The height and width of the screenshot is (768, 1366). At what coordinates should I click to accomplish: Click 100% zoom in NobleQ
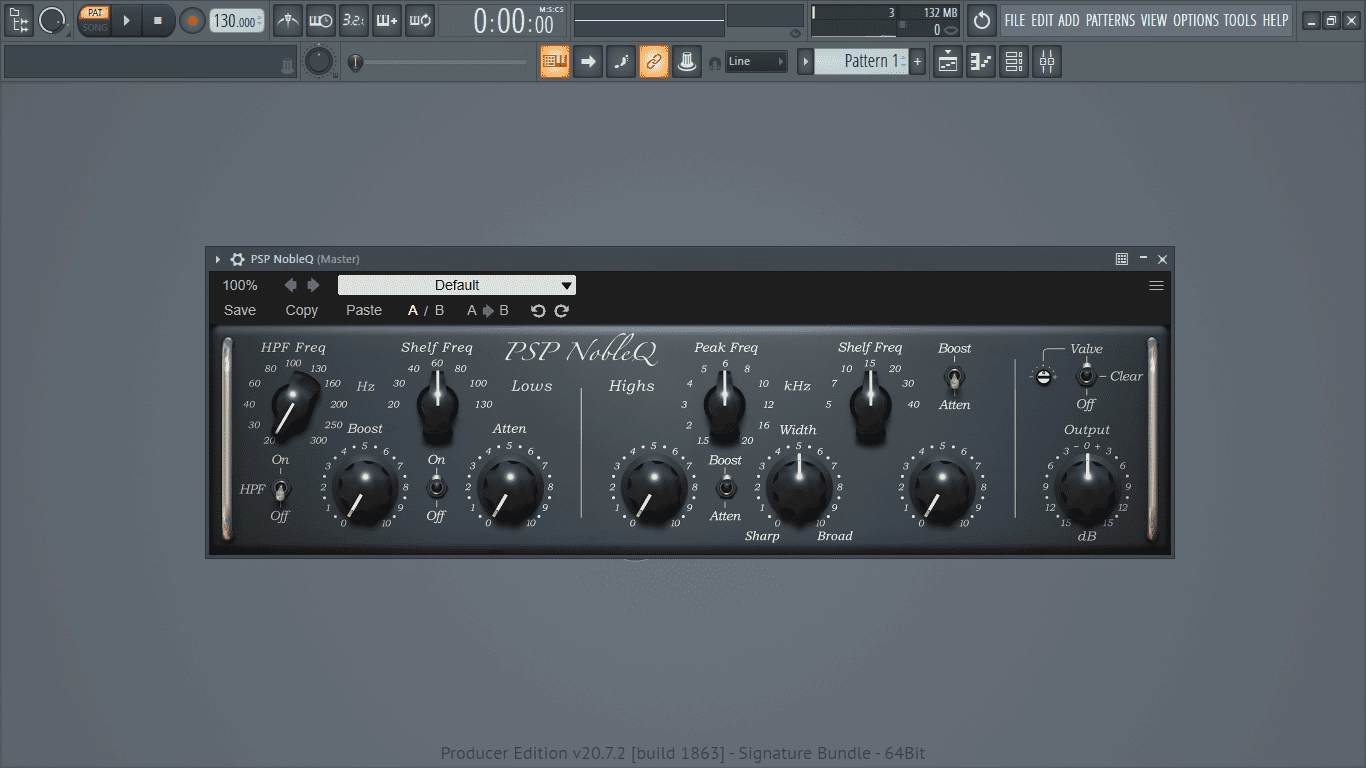pyautogui.click(x=240, y=285)
